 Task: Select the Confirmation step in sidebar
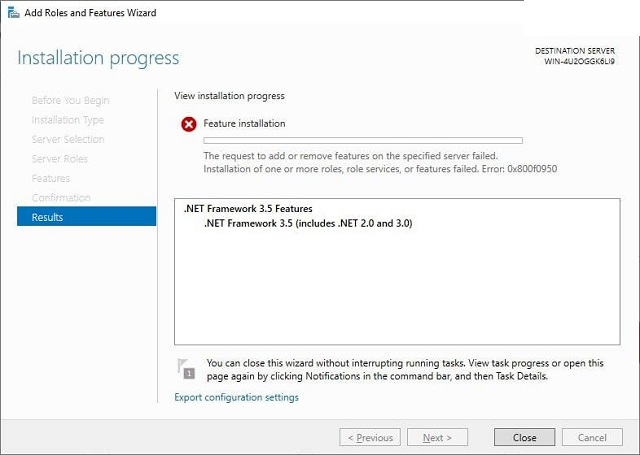pos(61,198)
